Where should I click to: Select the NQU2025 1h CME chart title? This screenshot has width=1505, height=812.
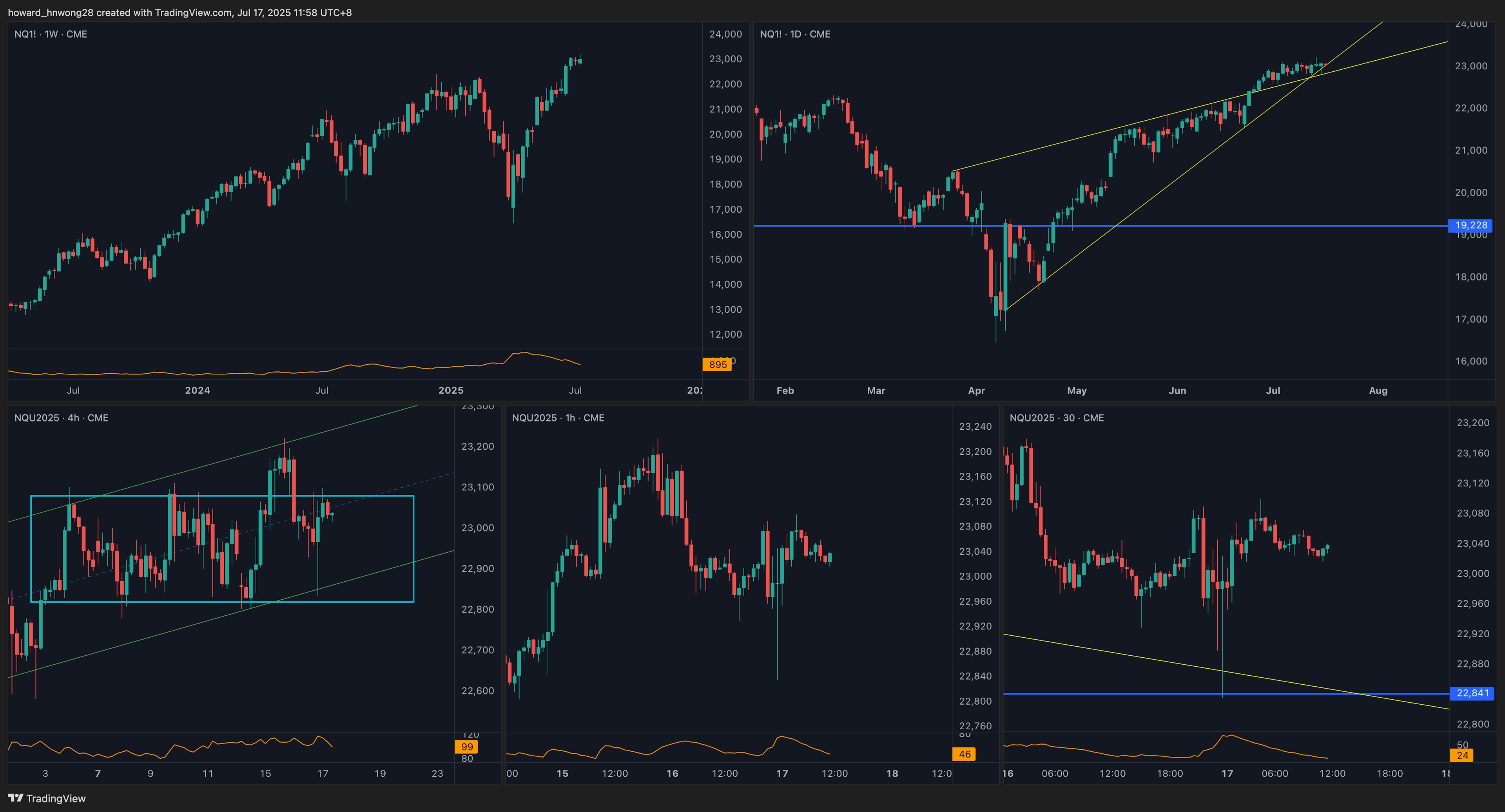(x=558, y=418)
